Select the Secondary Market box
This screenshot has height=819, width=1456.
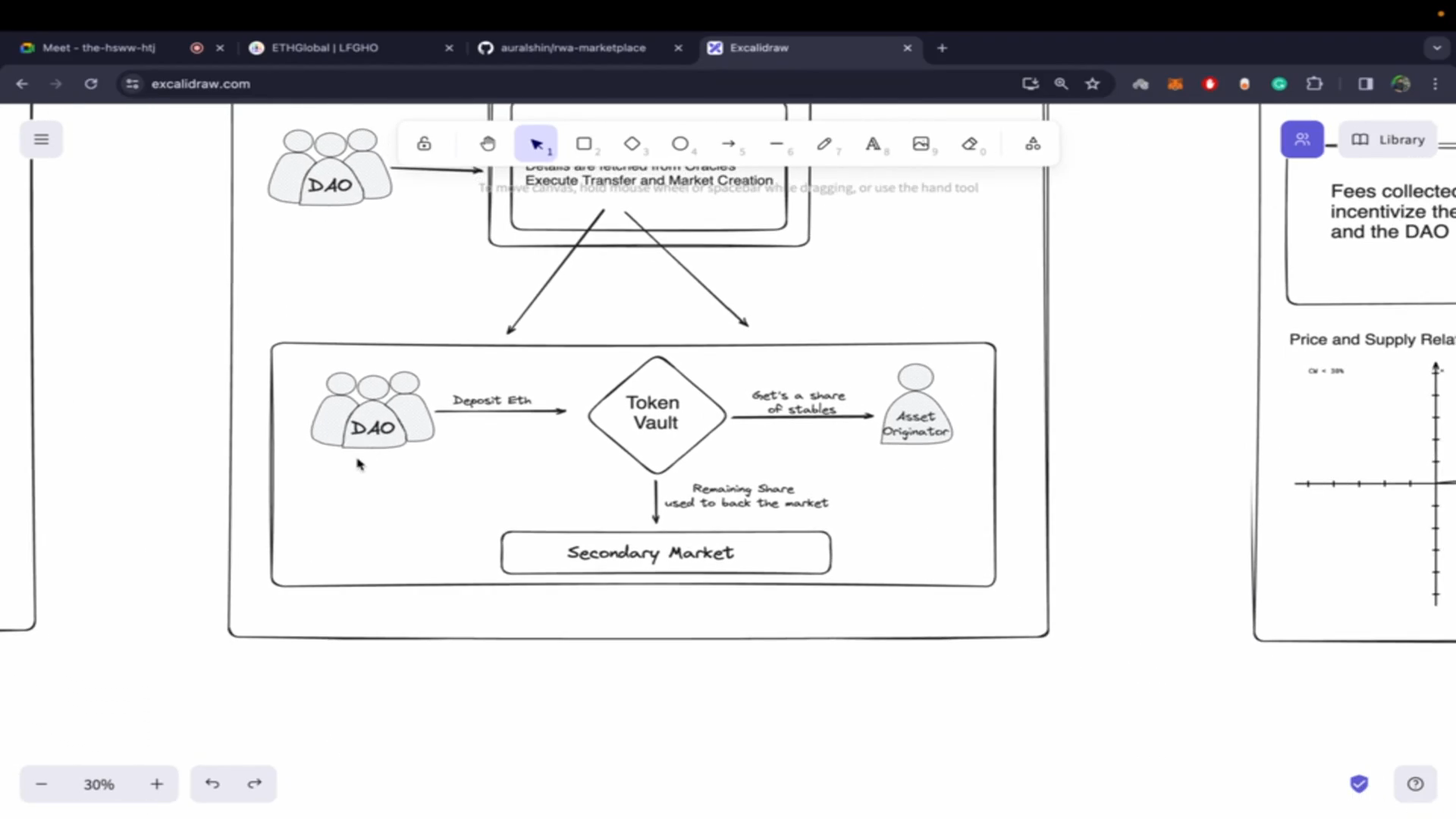666,553
